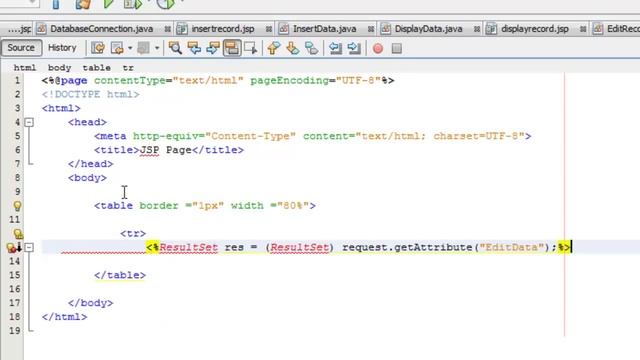Click the closing </table> tag
Viewport: 640px width, 360px height.
(120, 275)
